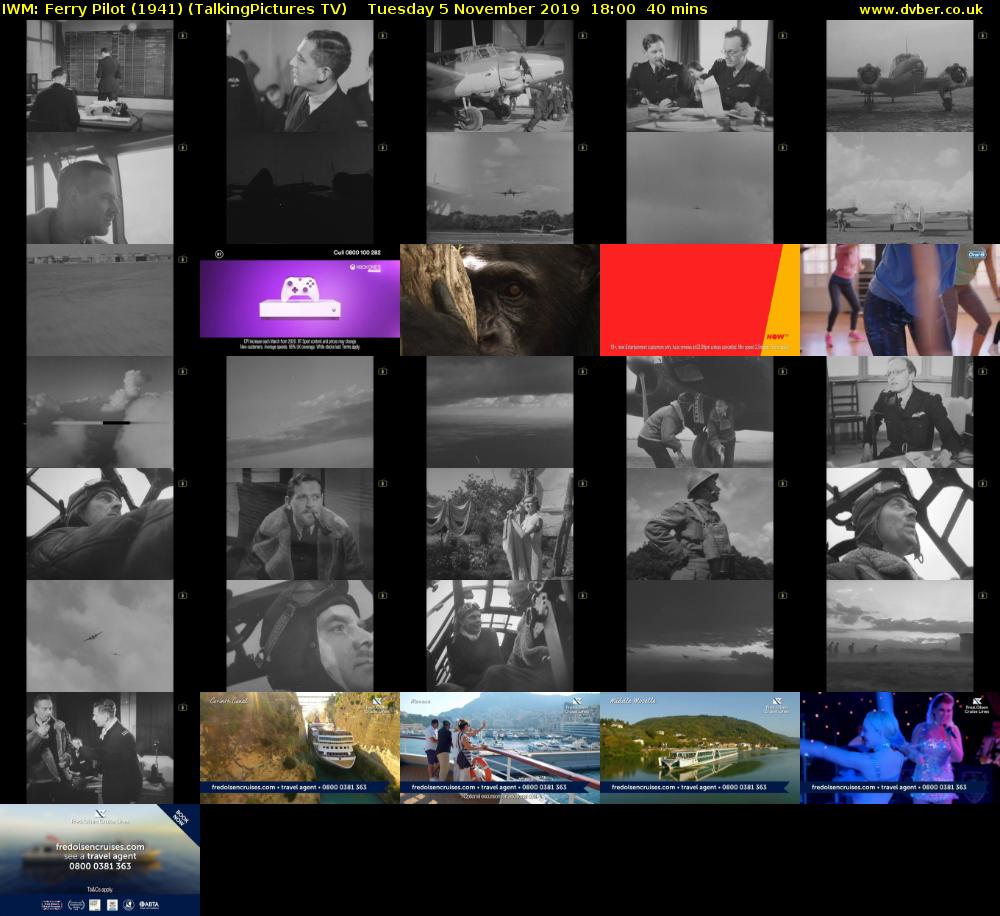Select thumbnail of man in flying jacket with pipe
The image size is (1000, 916).
tap(300, 524)
